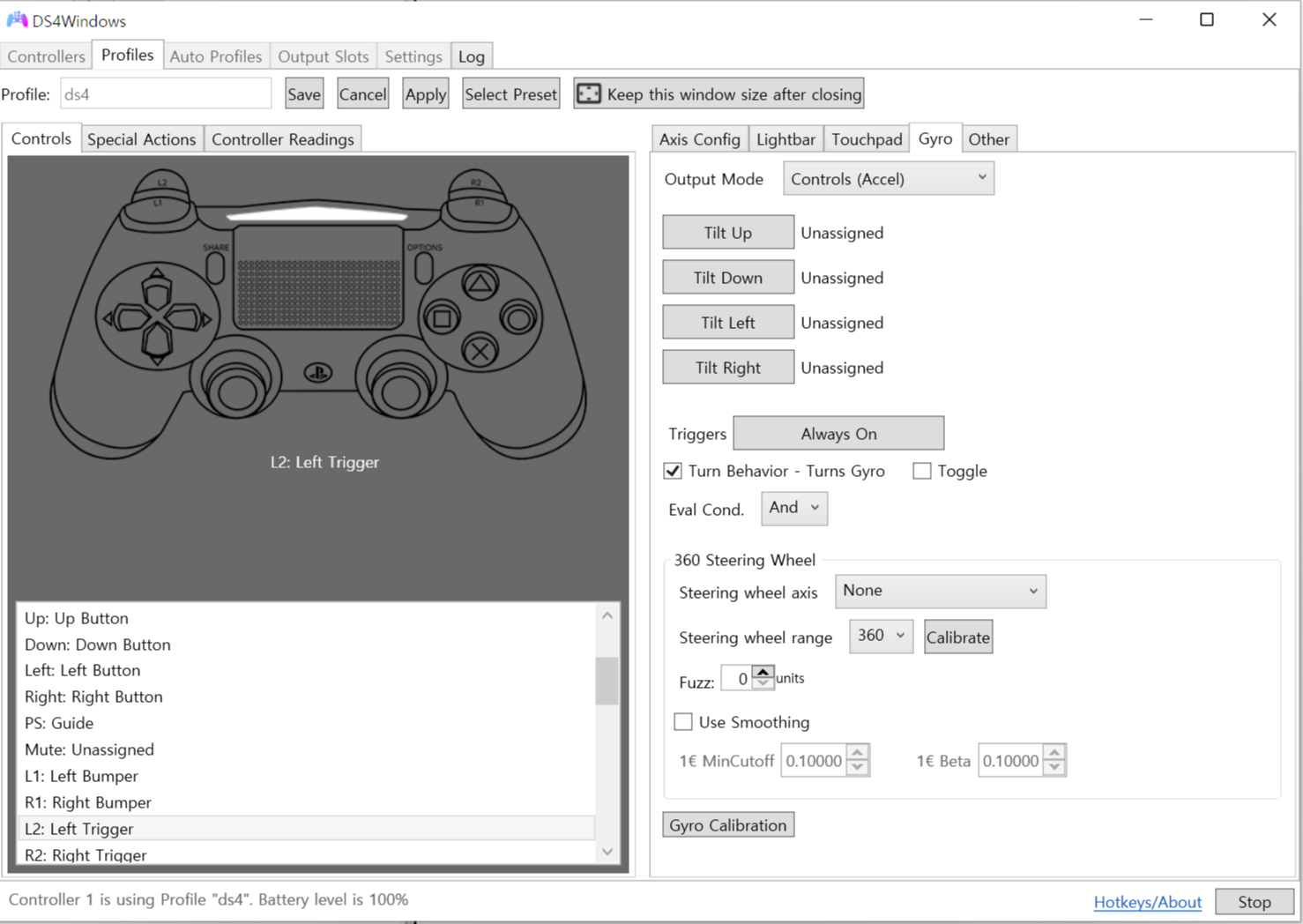This screenshot has width=1303, height=924.
Task: Click the Triangle button on controller image
Action: click(x=480, y=284)
